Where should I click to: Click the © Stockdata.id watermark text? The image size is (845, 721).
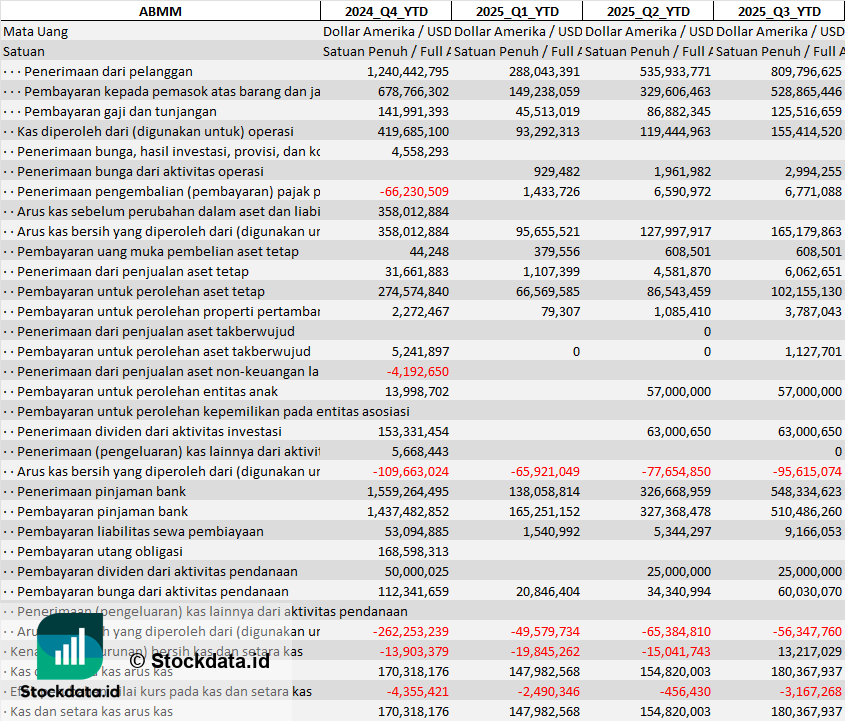pos(199,660)
